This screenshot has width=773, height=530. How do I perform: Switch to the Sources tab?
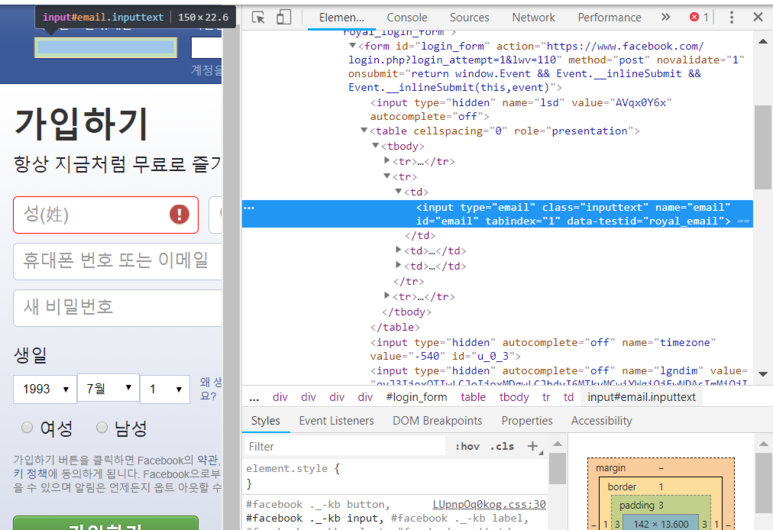(469, 18)
